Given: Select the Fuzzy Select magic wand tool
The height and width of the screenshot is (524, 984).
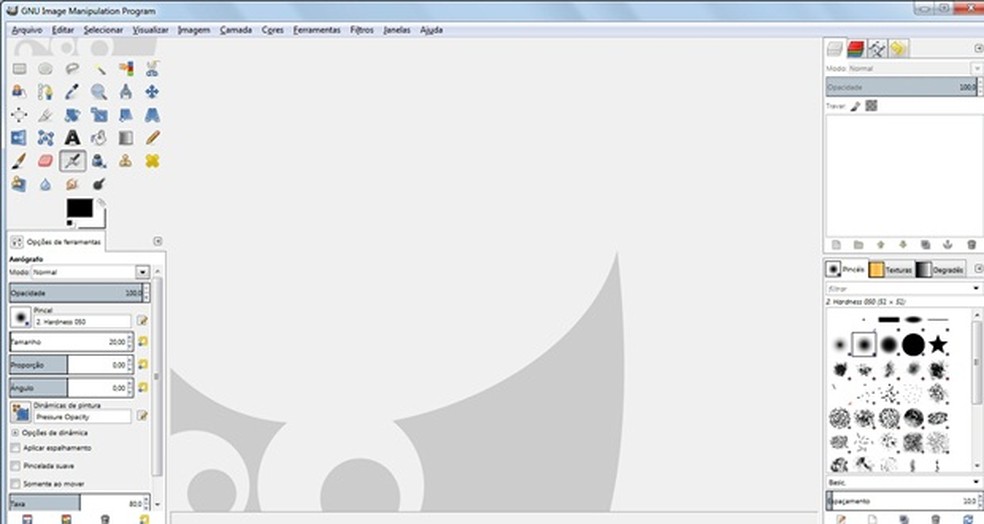Looking at the screenshot, I should click(x=99, y=69).
